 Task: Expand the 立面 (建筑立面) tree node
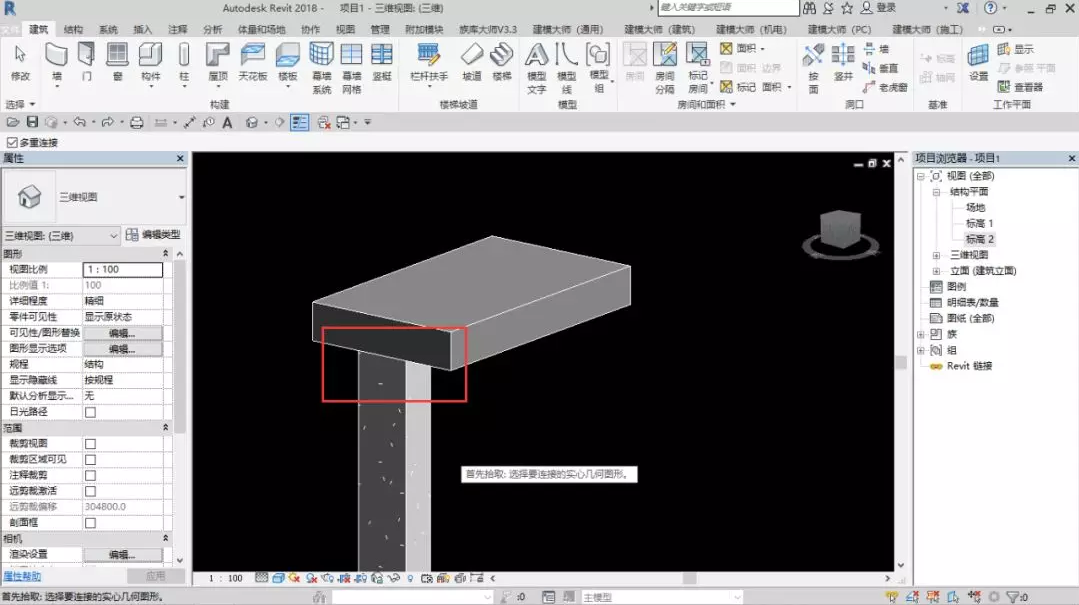pos(936,271)
